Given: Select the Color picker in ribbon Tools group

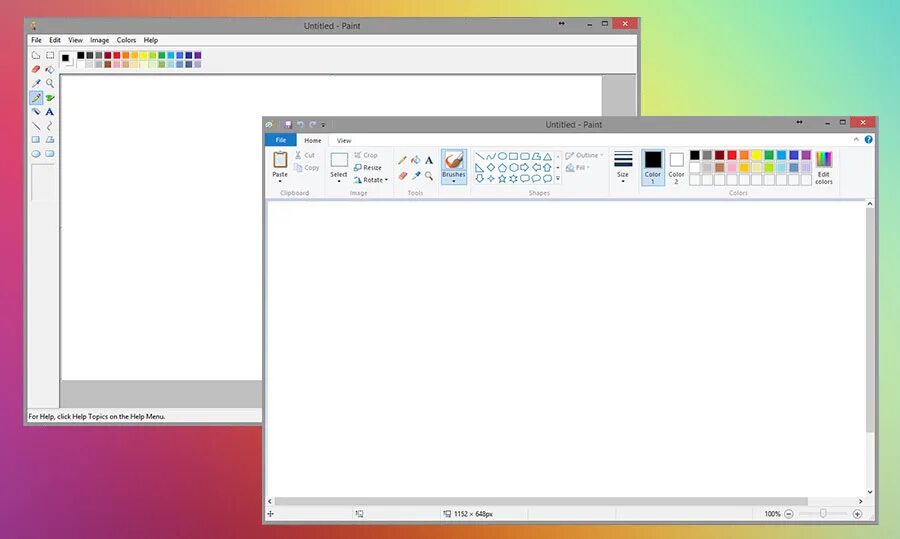Looking at the screenshot, I should click(x=416, y=176).
